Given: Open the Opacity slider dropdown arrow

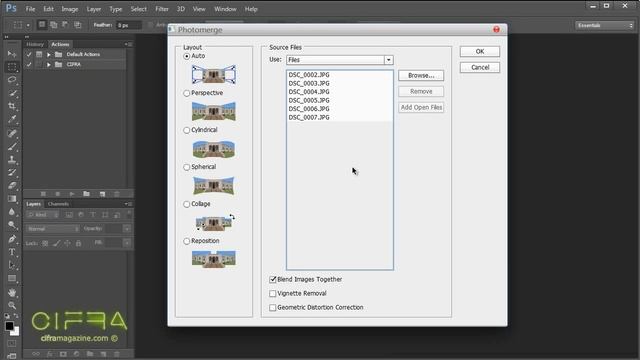Looking at the screenshot, I should 127,229.
